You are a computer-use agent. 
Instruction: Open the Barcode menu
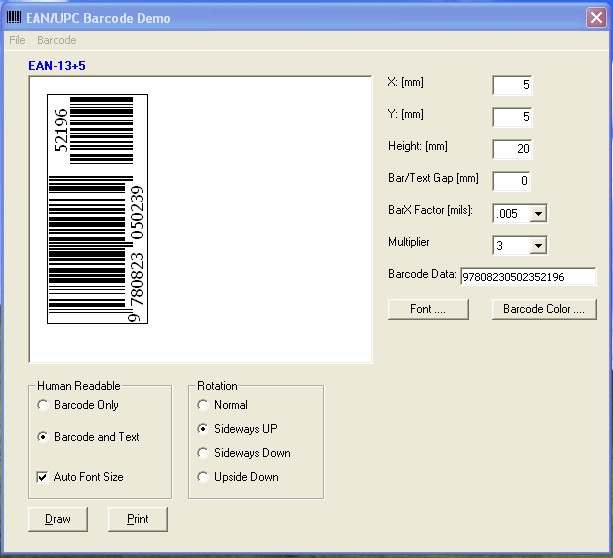pyautogui.click(x=56, y=40)
